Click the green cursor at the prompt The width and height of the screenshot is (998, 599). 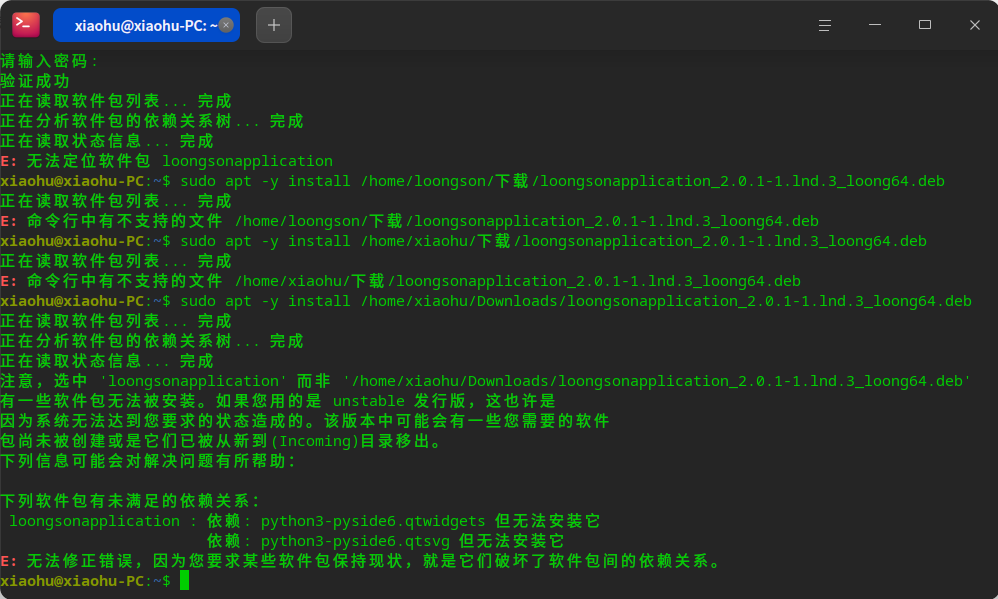pos(185,581)
